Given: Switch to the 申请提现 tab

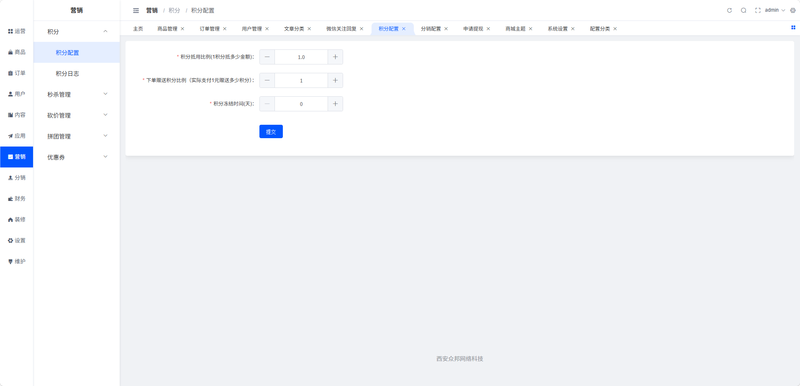Looking at the screenshot, I should pyautogui.click(x=473, y=29).
